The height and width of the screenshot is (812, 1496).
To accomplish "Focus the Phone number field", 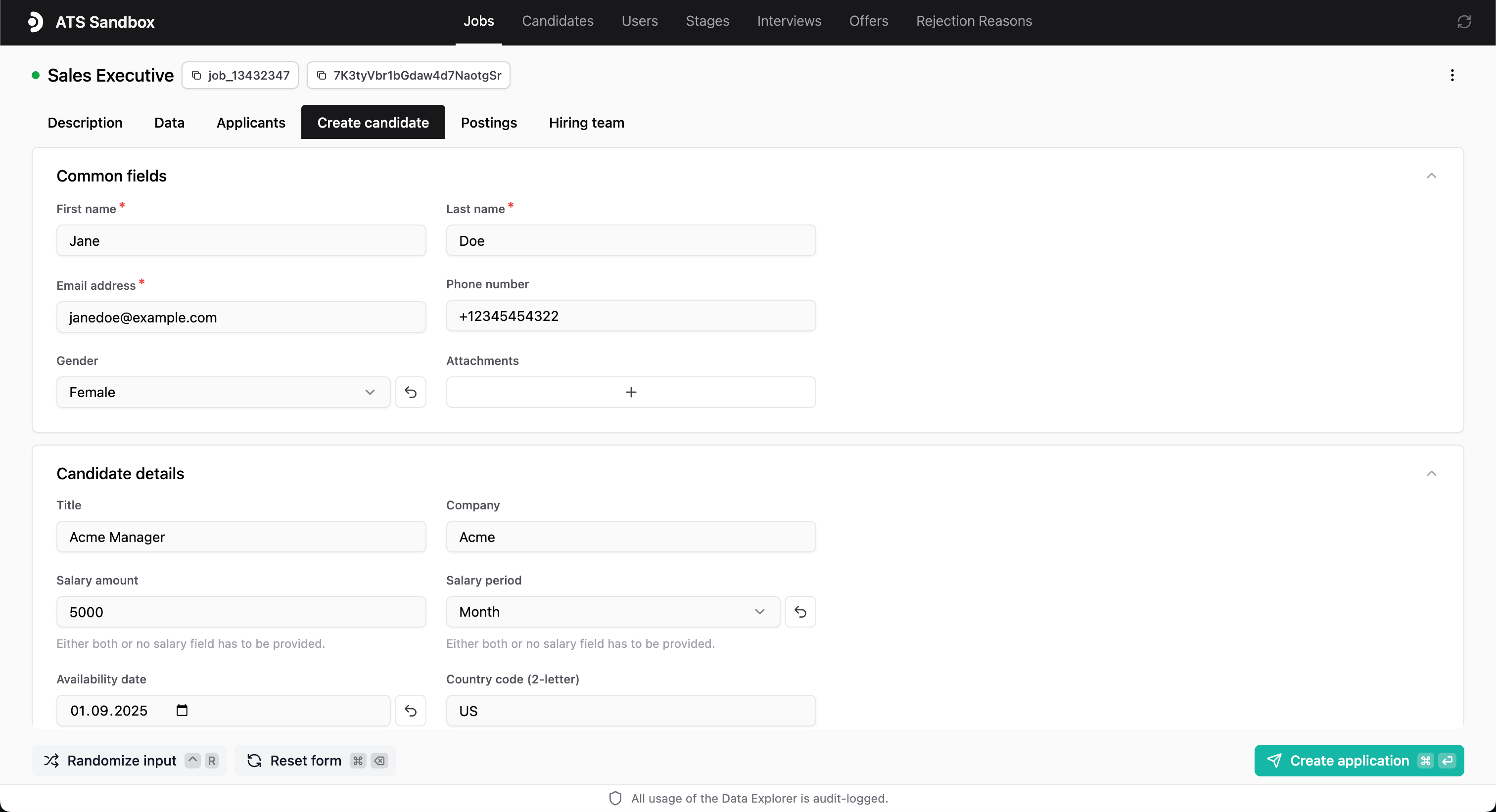I will point(631,316).
